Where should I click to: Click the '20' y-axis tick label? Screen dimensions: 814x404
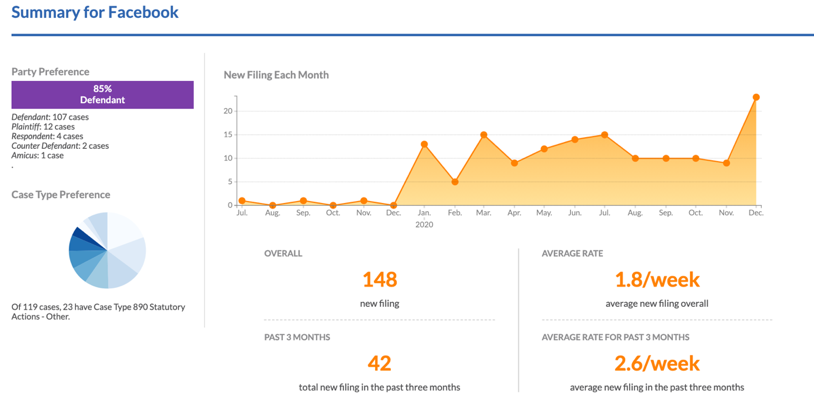(227, 111)
